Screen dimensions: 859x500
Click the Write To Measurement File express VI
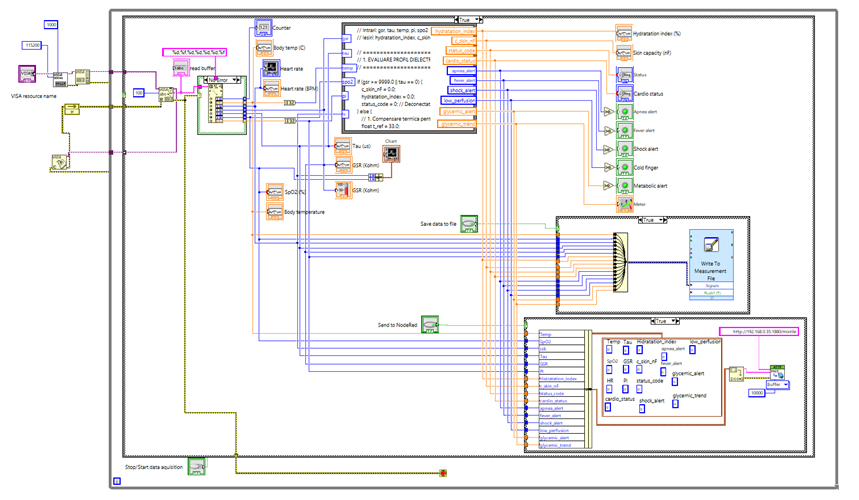click(711, 264)
